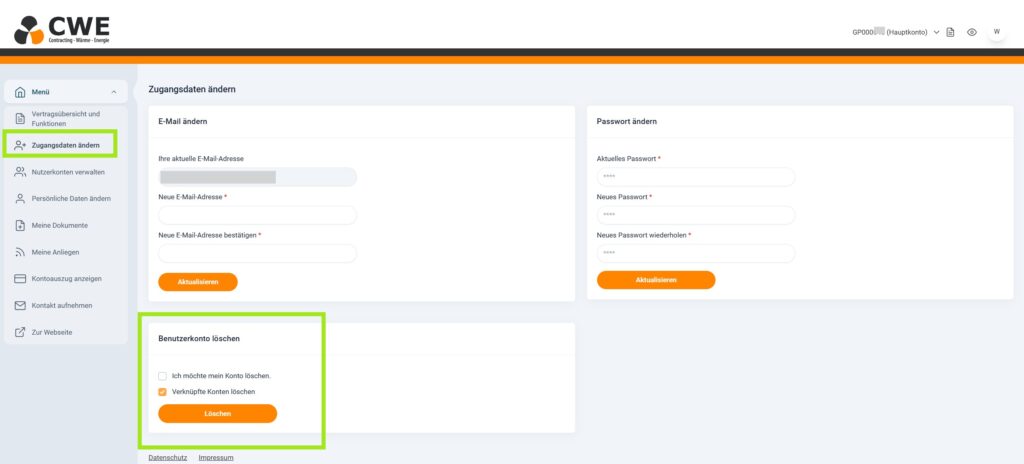
Task: Click the Meine Dokumente file icon
Action: click(x=20, y=225)
